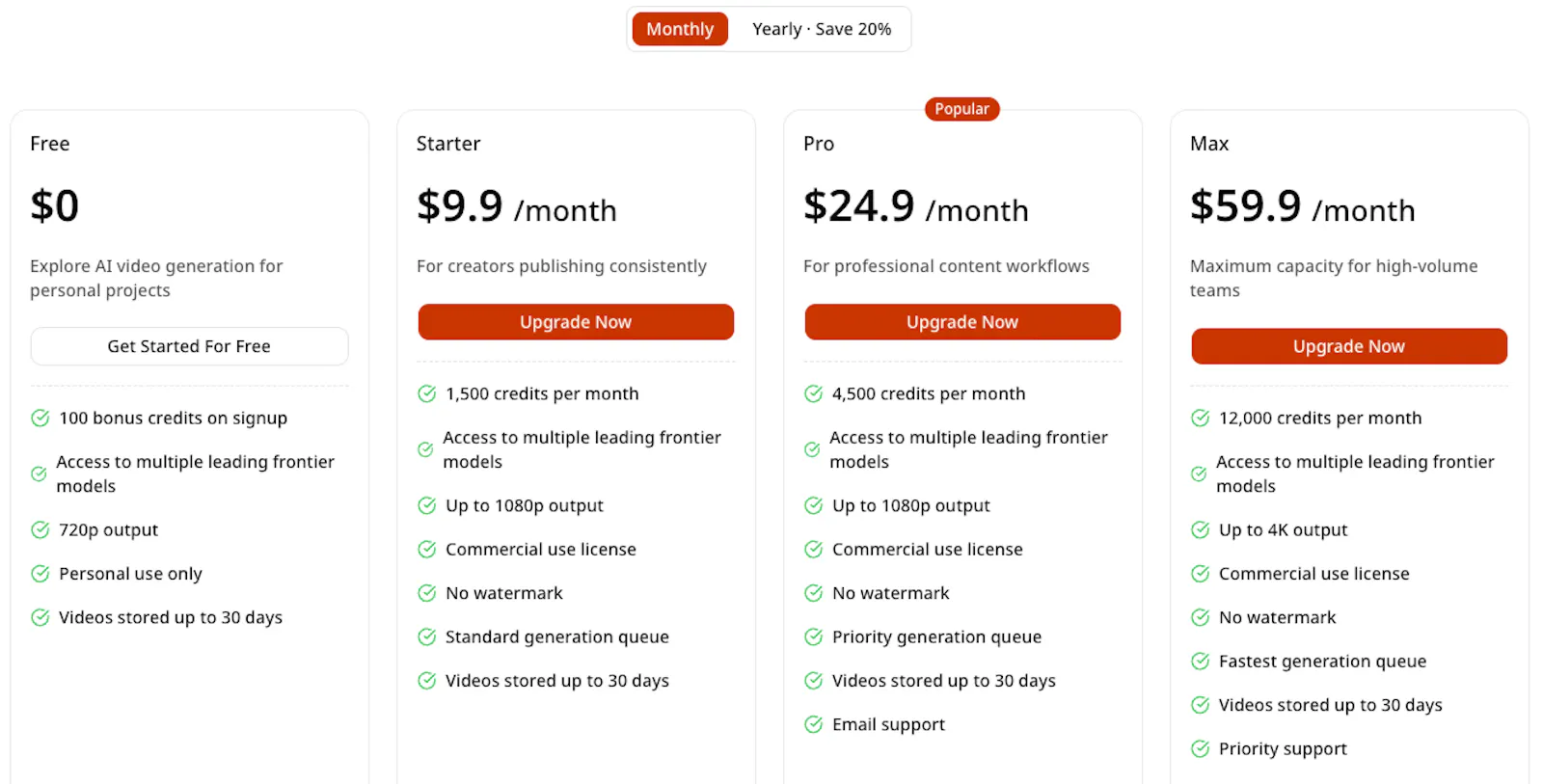Viewport: 1543px width, 784px height.
Task: Switch billing to Yearly Save 20%
Action: (822, 29)
